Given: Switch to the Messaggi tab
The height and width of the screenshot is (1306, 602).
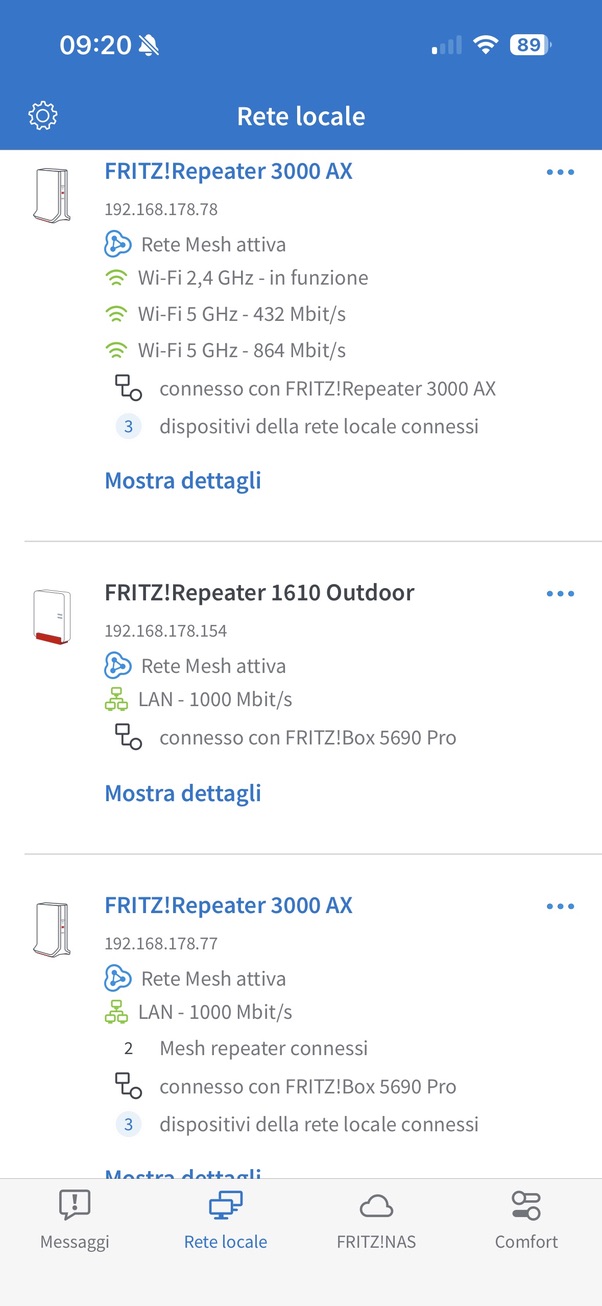Looking at the screenshot, I should tap(75, 1220).
